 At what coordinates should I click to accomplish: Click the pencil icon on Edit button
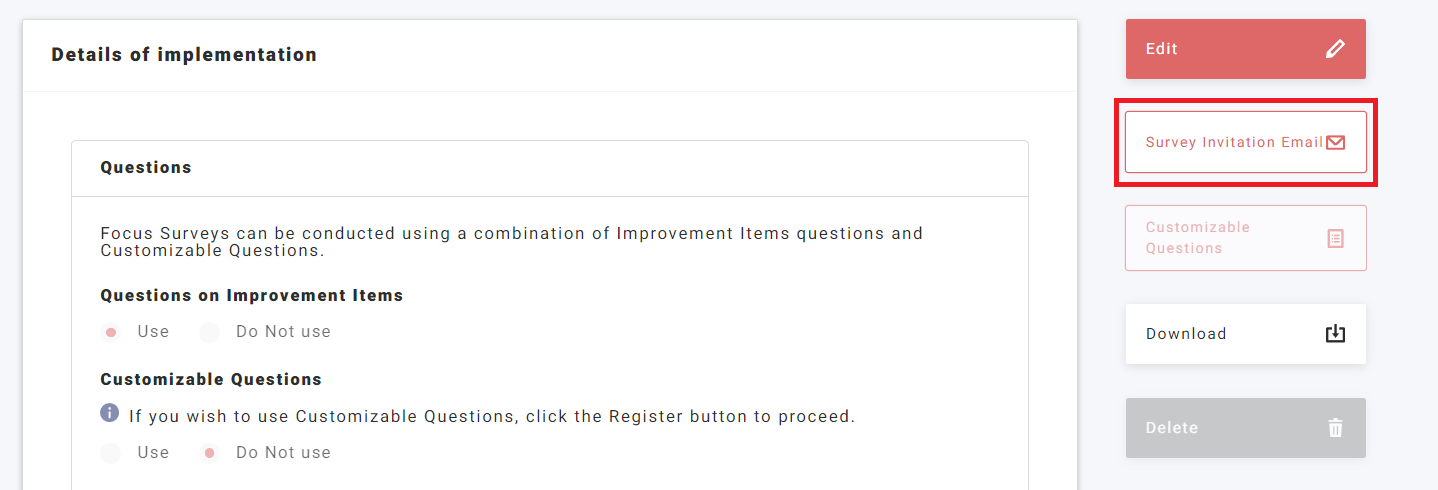pos(1335,49)
